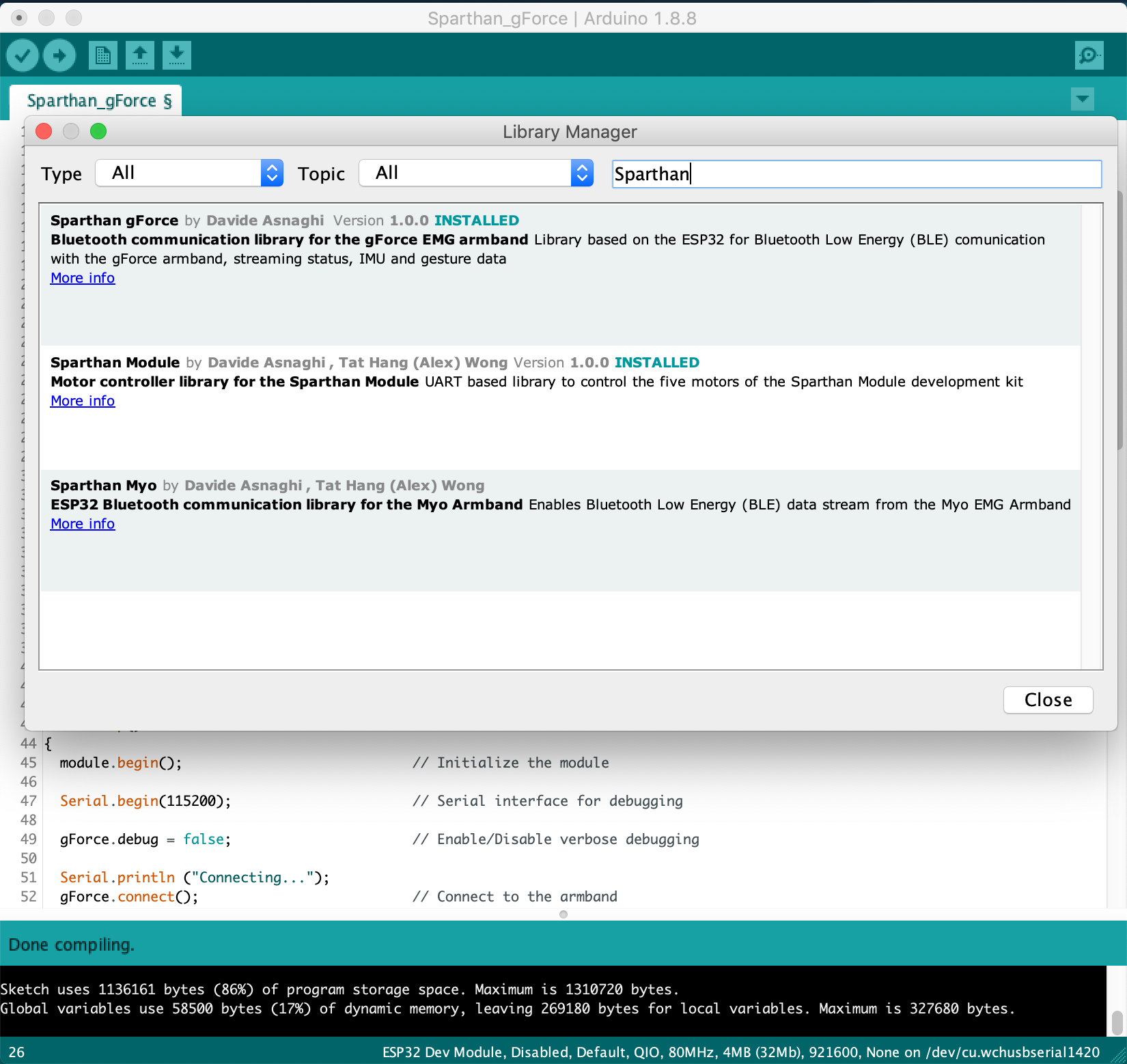Open a sketch with the up-arrow icon
1127x1064 pixels.
point(140,55)
